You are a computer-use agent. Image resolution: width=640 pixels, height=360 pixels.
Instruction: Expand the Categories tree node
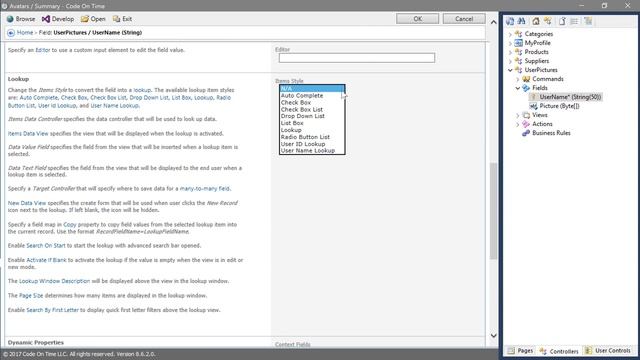[510, 34]
